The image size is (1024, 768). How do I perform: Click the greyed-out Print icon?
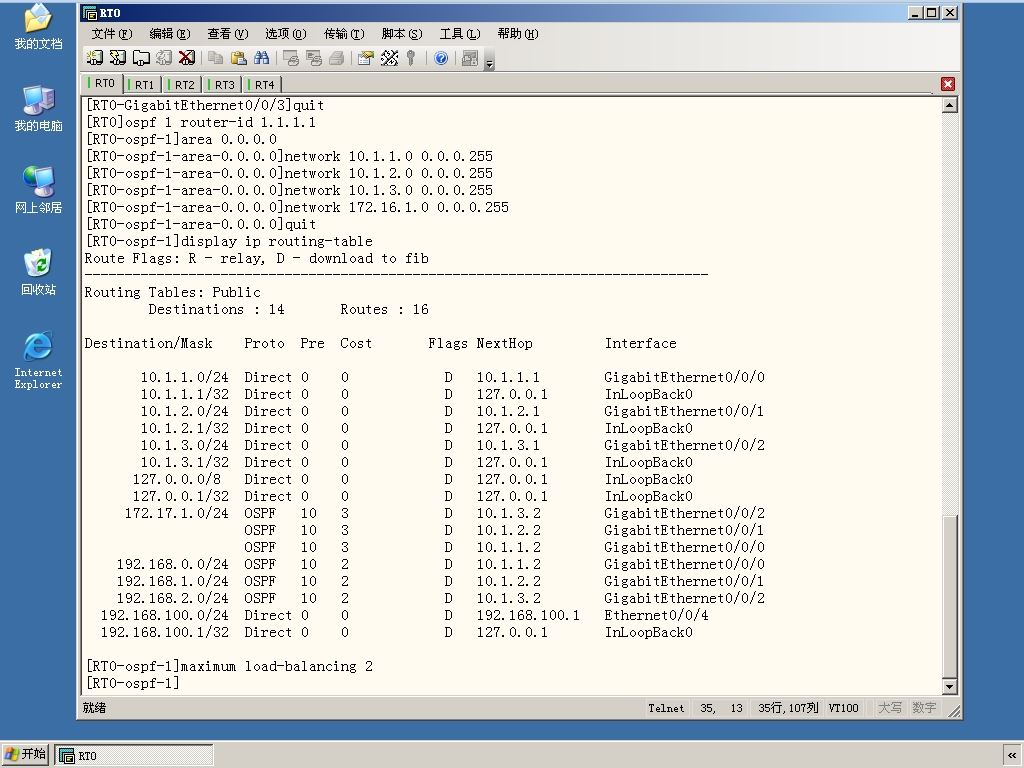coord(336,58)
